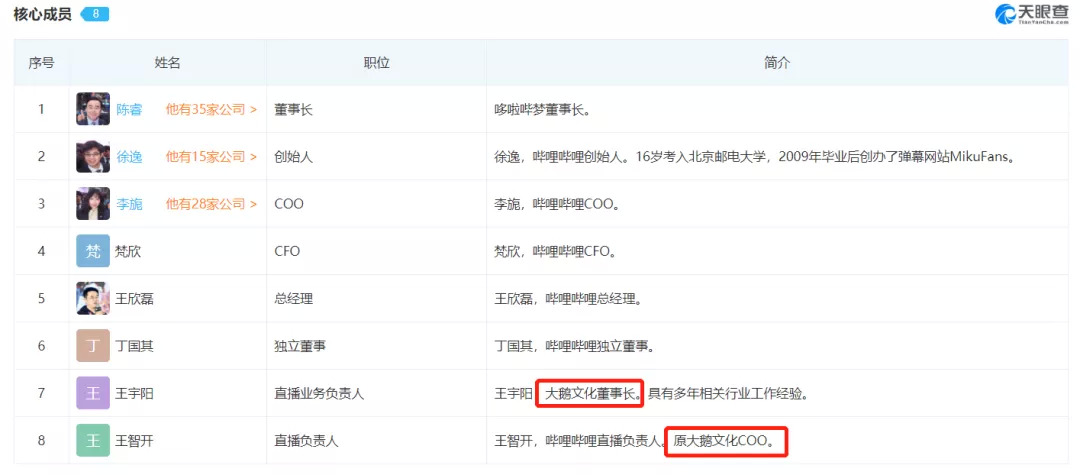
Task: Click row number 1
Action: [41, 109]
